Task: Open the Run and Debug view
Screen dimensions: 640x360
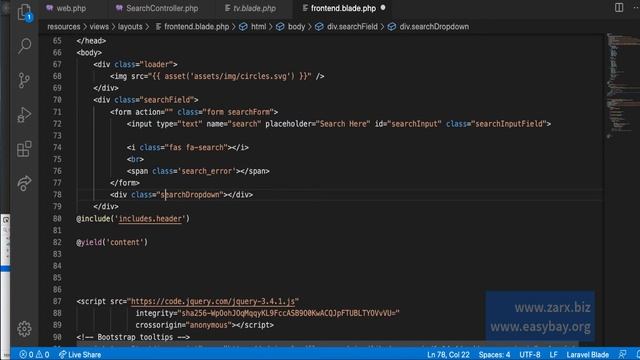Action: coord(24,115)
